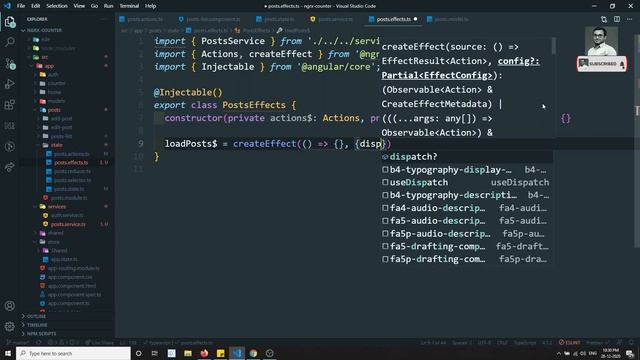
Task: Collapse the NGRX-COUNTER root folder
Action: point(43,30)
